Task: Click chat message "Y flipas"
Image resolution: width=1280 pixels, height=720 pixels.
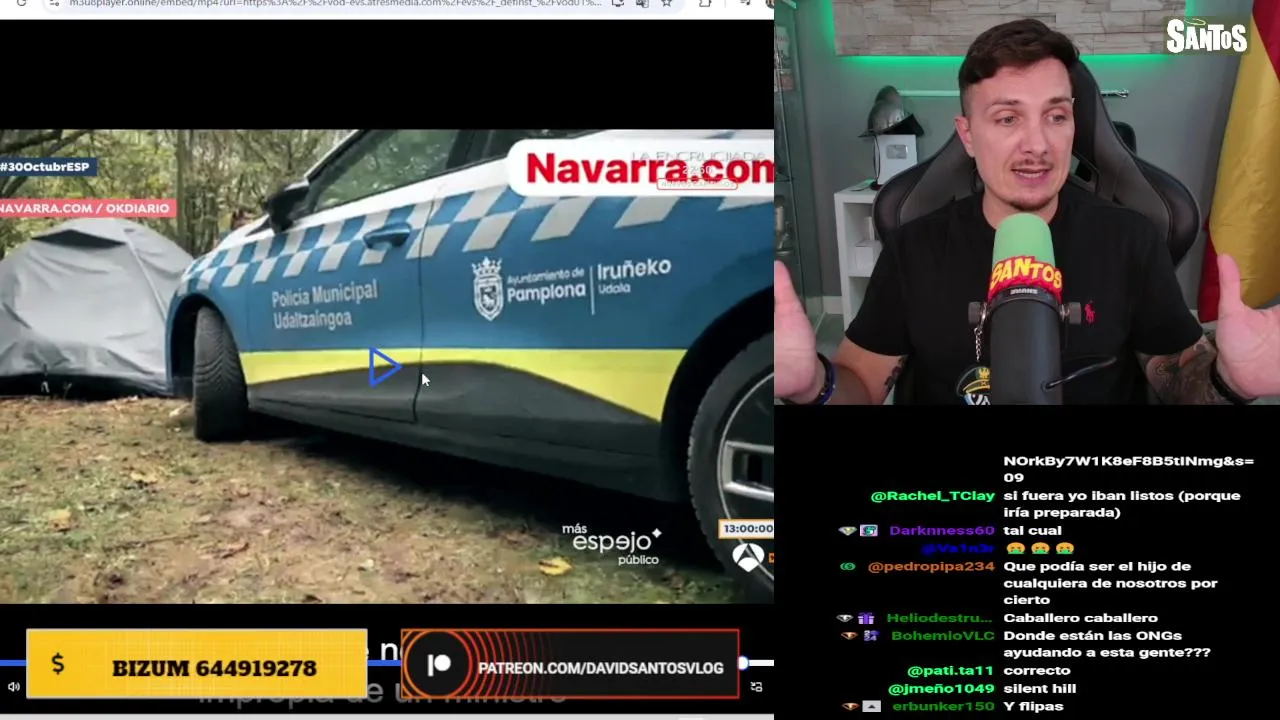Action: point(1033,707)
